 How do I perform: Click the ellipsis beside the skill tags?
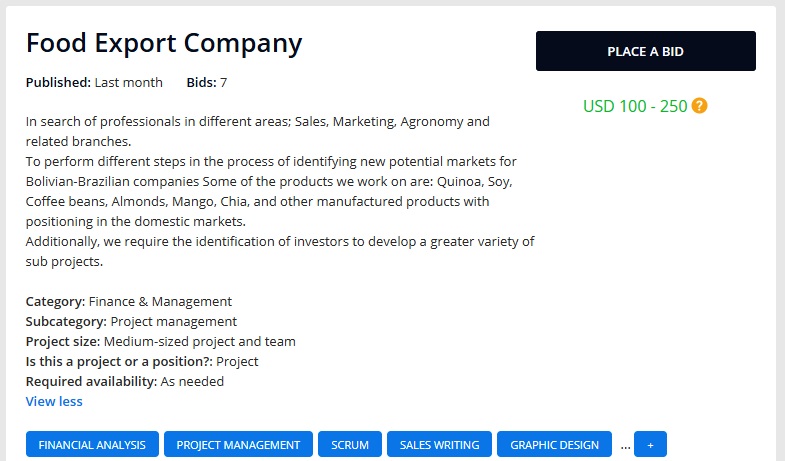(625, 445)
